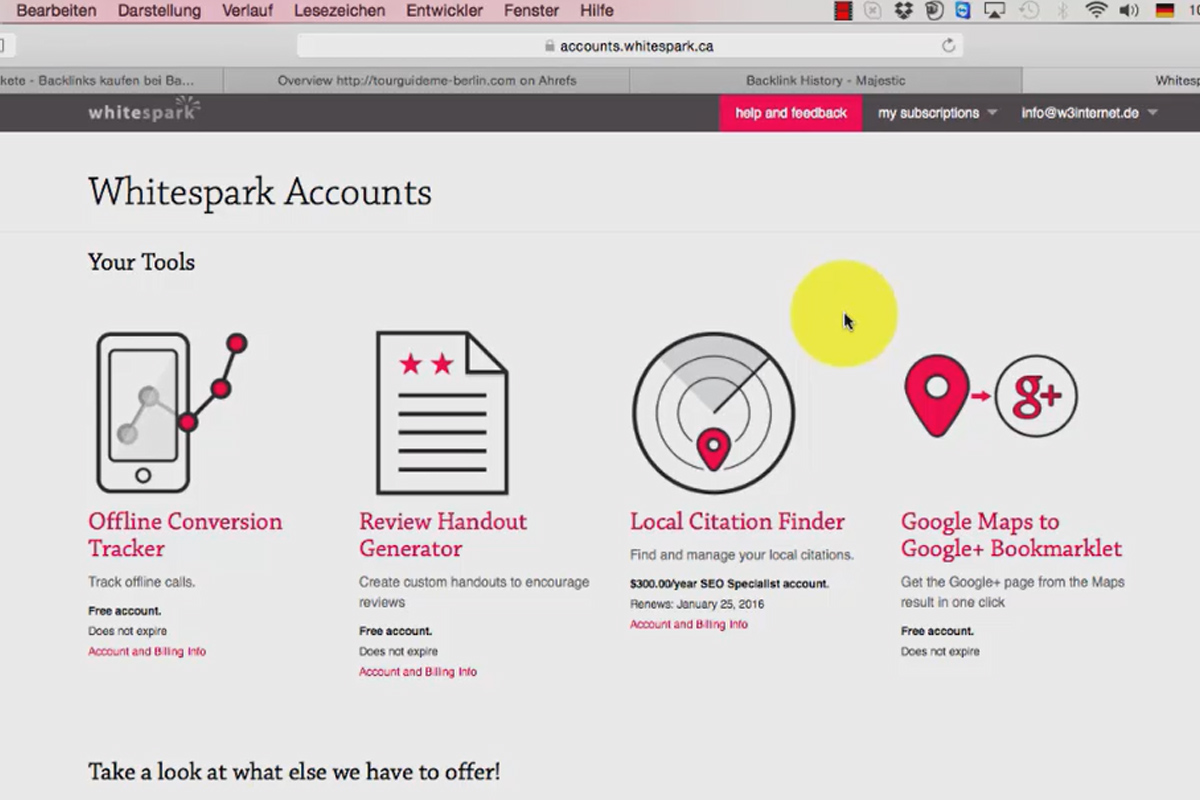Click the Local Citation Finder radar icon
Screen dimensions: 1200x800
point(713,413)
